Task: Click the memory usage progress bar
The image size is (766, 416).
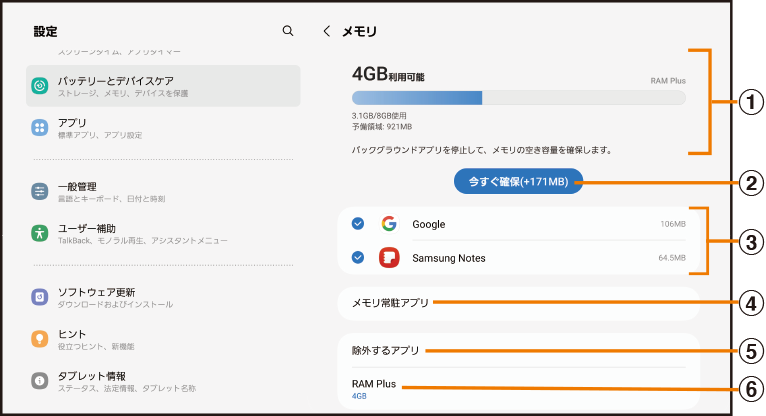Action: coord(518,98)
